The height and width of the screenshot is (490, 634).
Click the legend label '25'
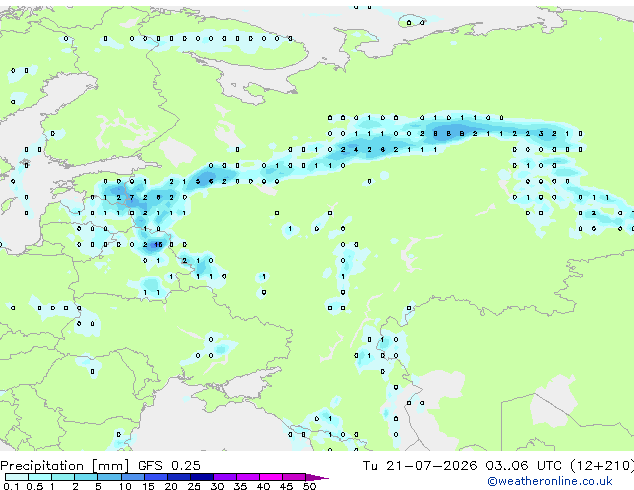point(194,486)
